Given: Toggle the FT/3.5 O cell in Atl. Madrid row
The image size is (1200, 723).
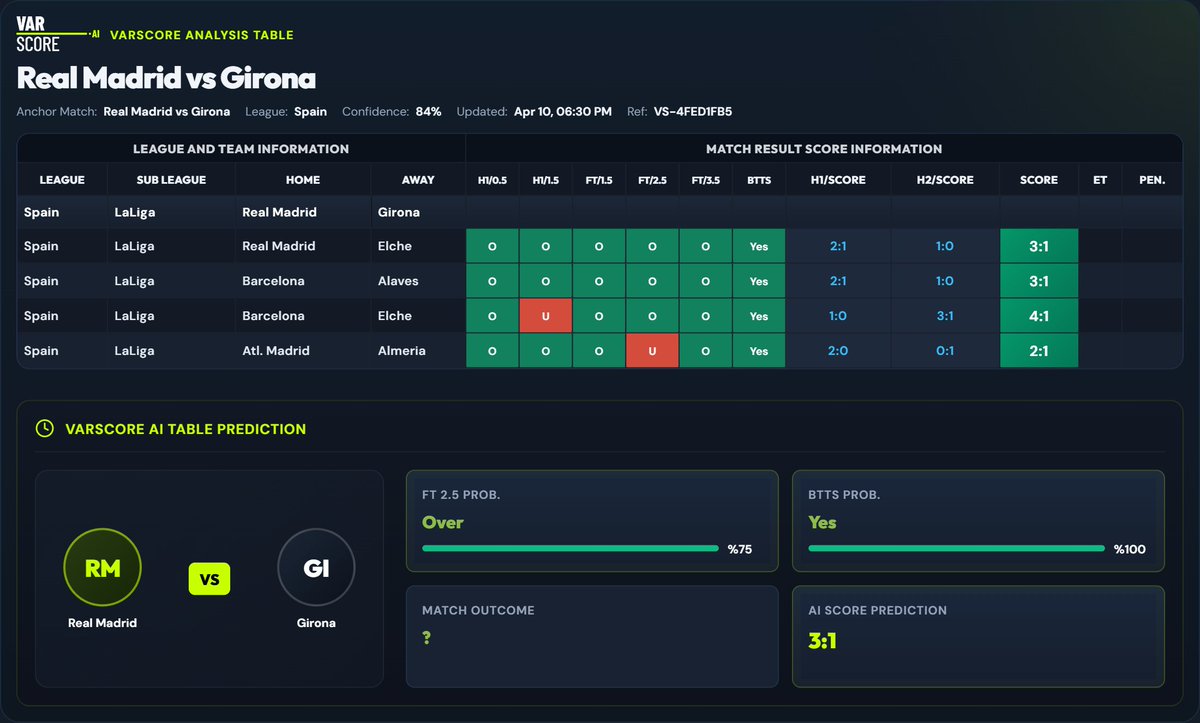Looking at the screenshot, I should [x=705, y=350].
